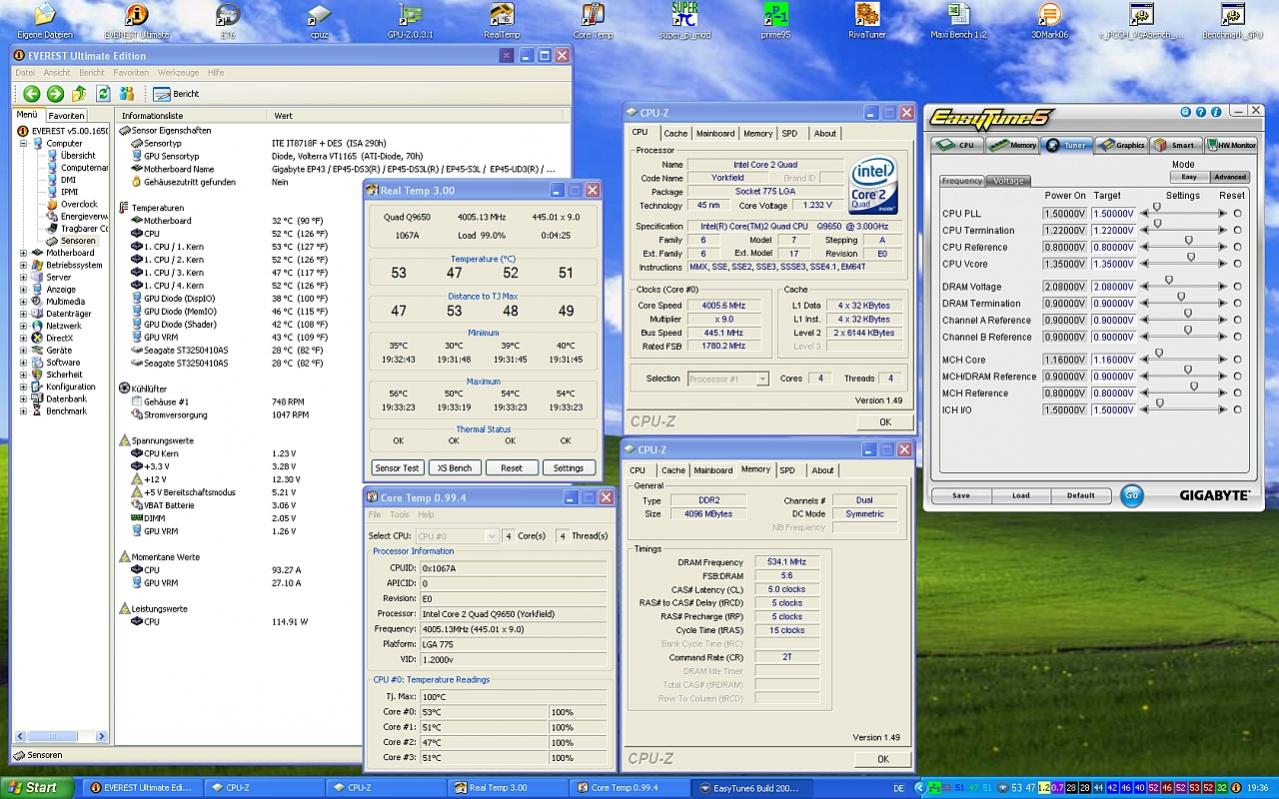Open the Maxi Bench desktop shortcut
The width and height of the screenshot is (1279, 799).
[958, 20]
